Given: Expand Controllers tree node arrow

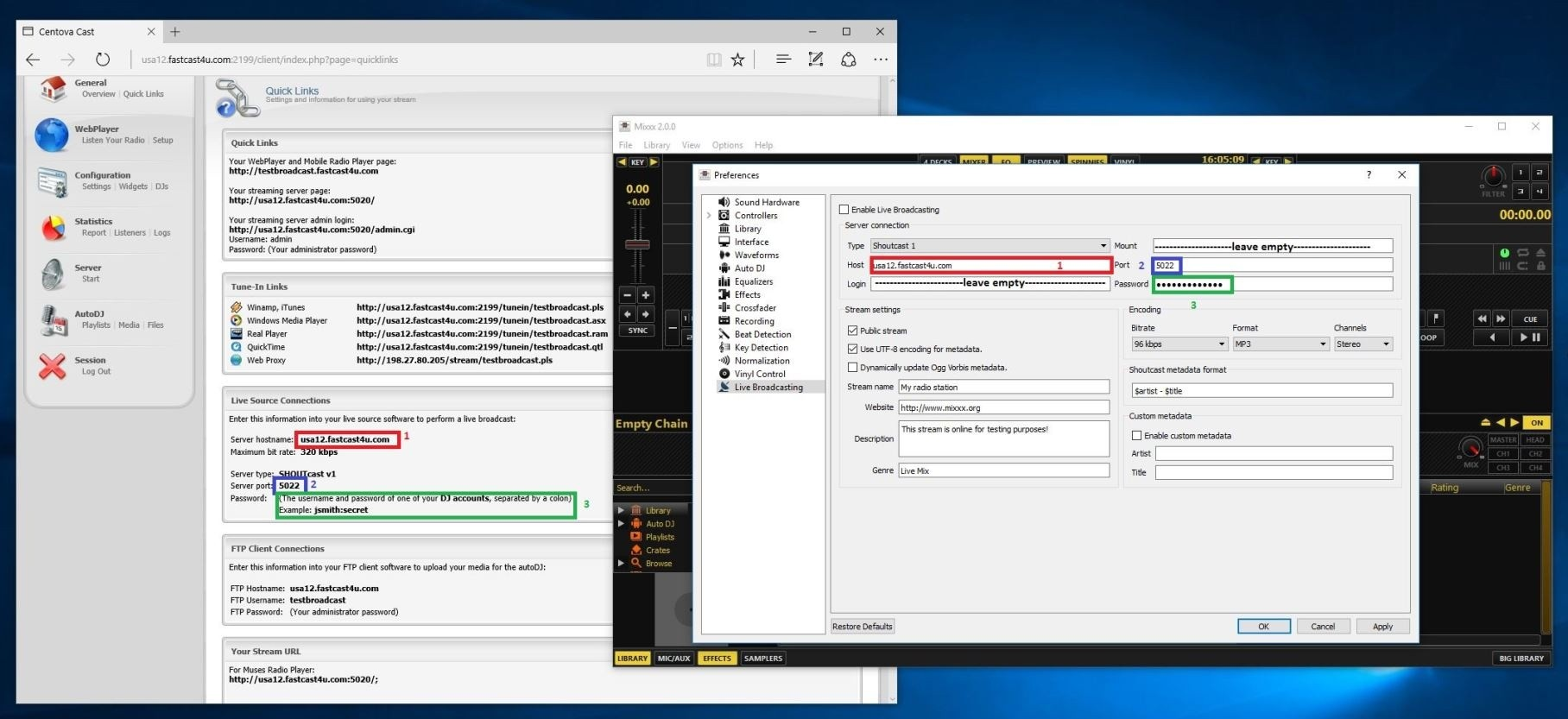Looking at the screenshot, I should point(709,216).
